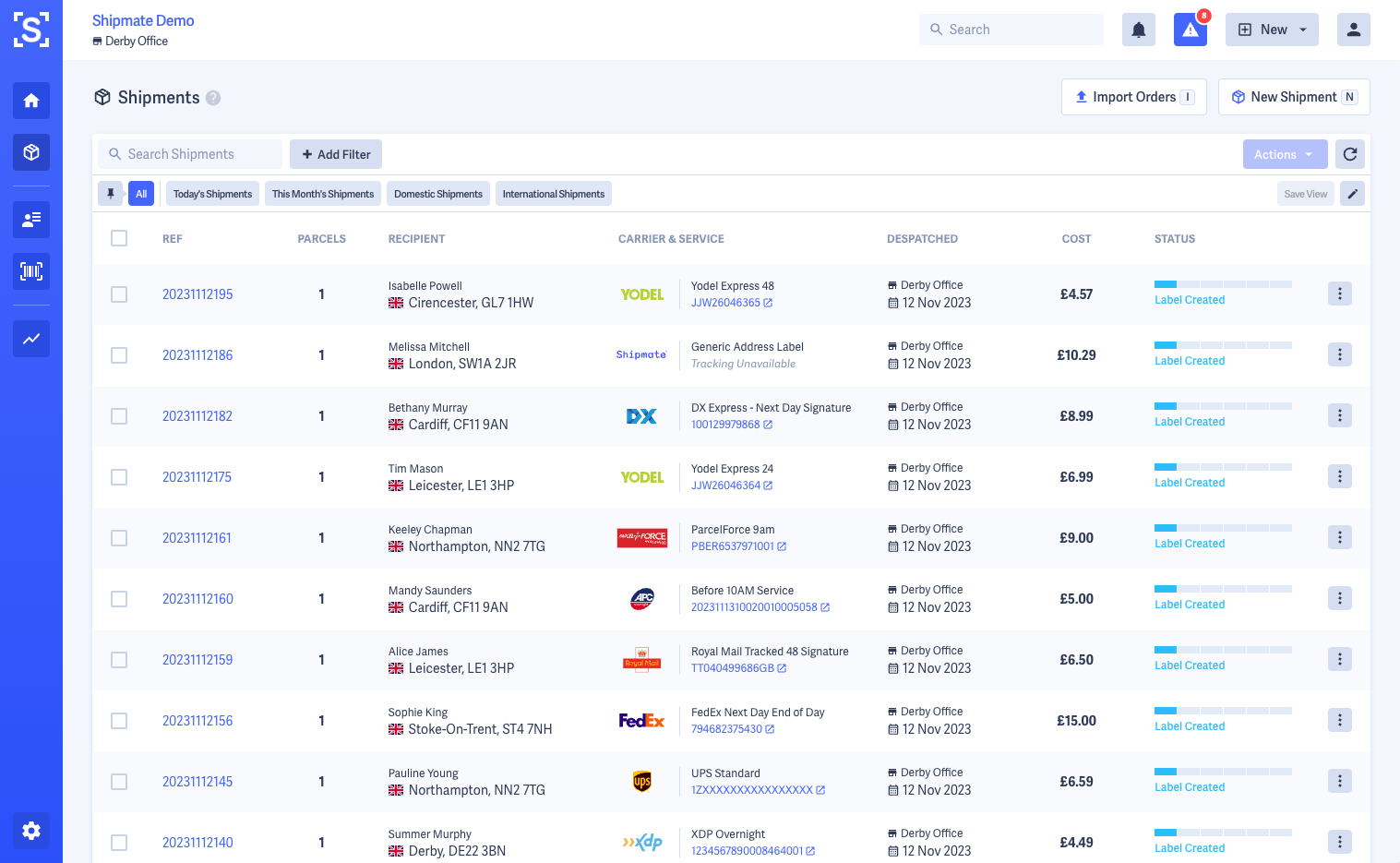Open the Home dashboard sidebar icon
Image resolution: width=1400 pixels, height=863 pixels.
tap(31, 101)
